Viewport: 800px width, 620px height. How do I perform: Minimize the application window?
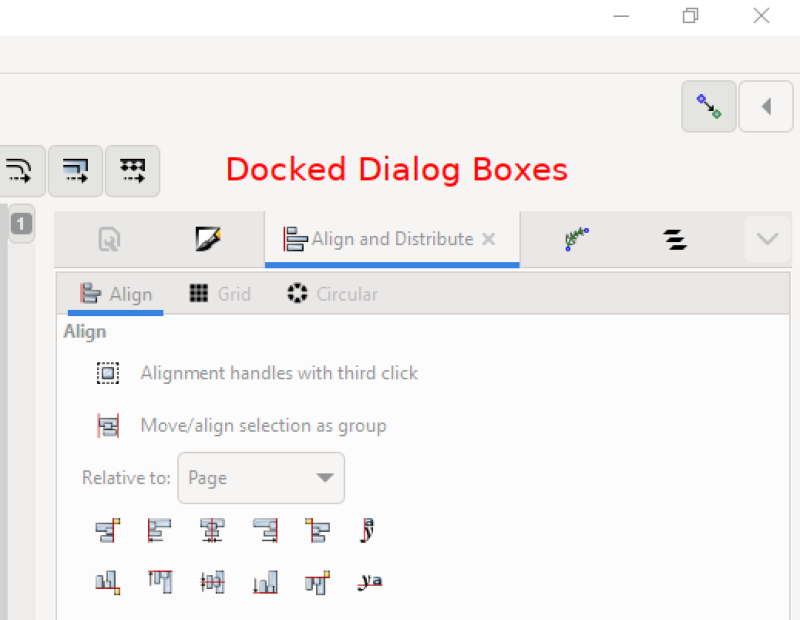[621, 16]
